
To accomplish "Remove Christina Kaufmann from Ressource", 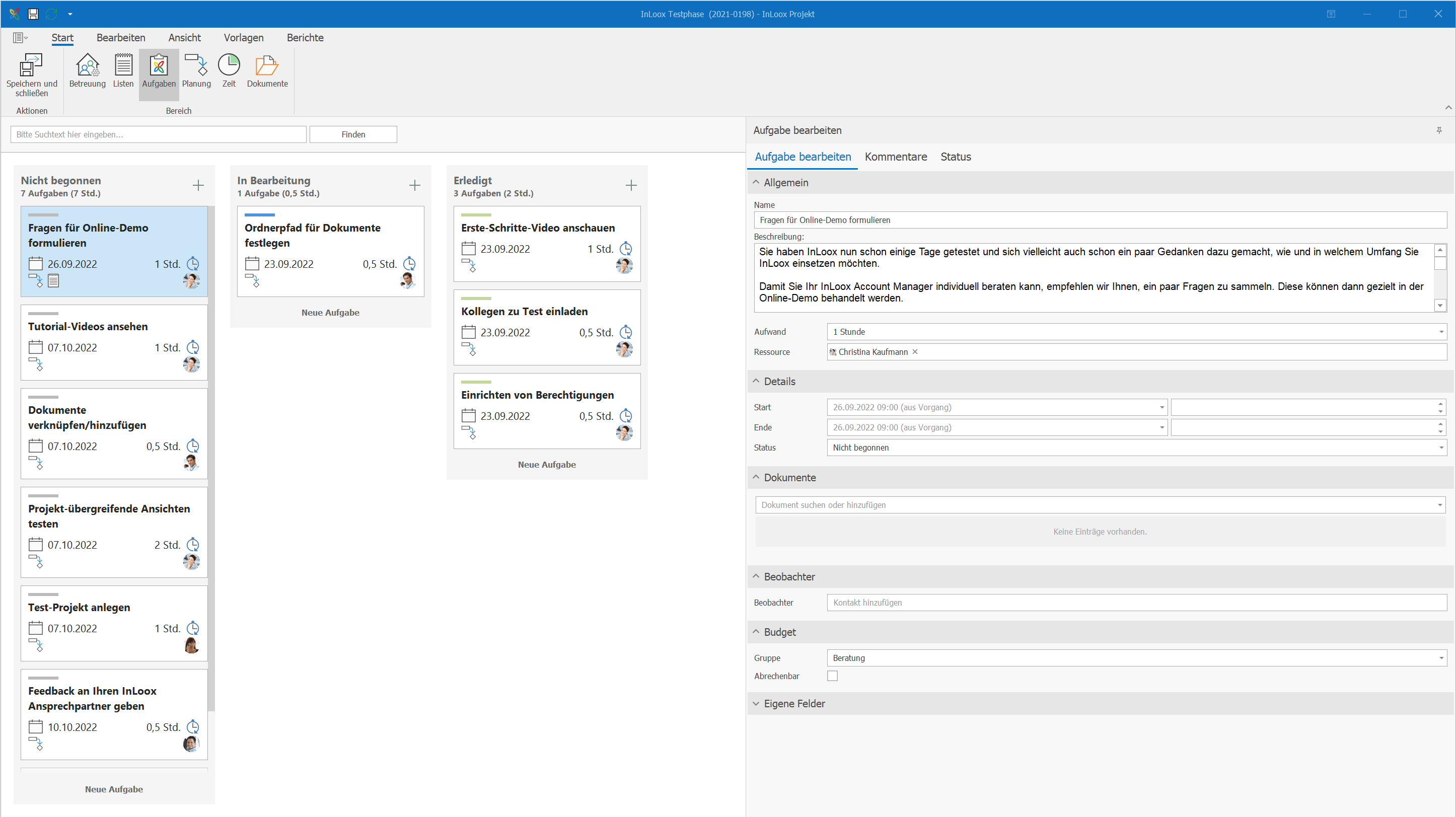I will (915, 351).
